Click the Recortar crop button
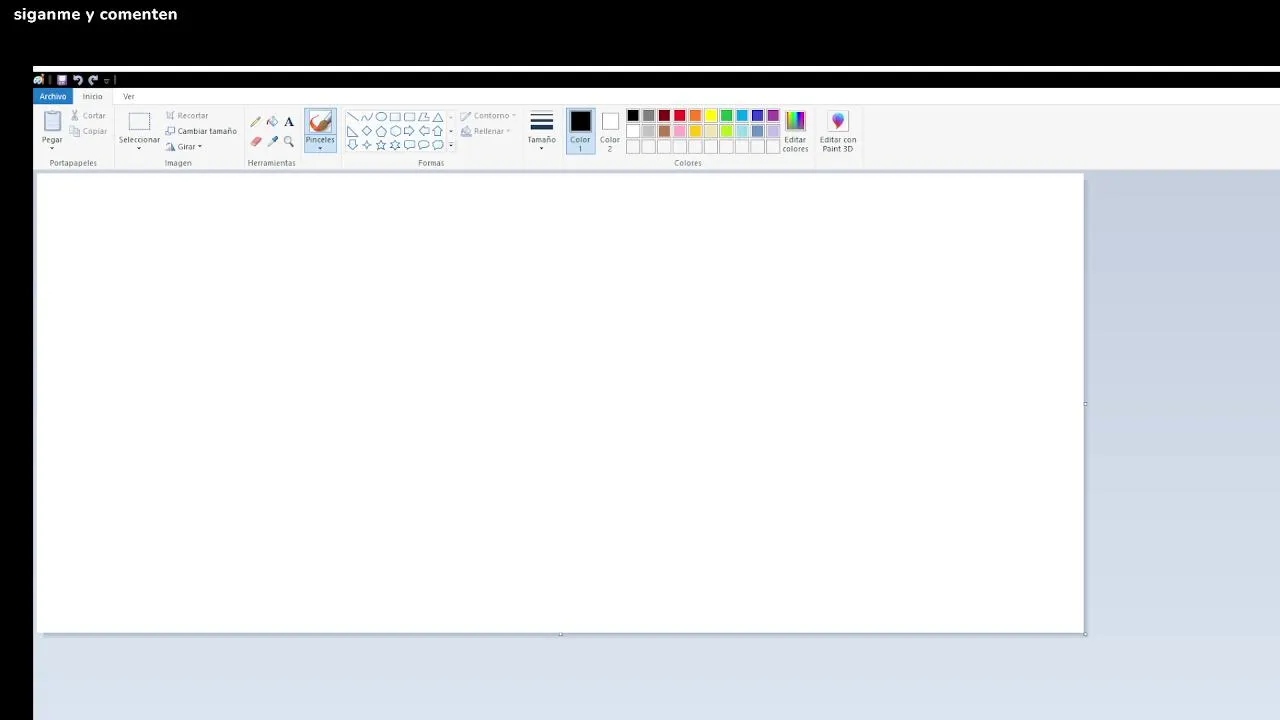 (x=187, y=116)
